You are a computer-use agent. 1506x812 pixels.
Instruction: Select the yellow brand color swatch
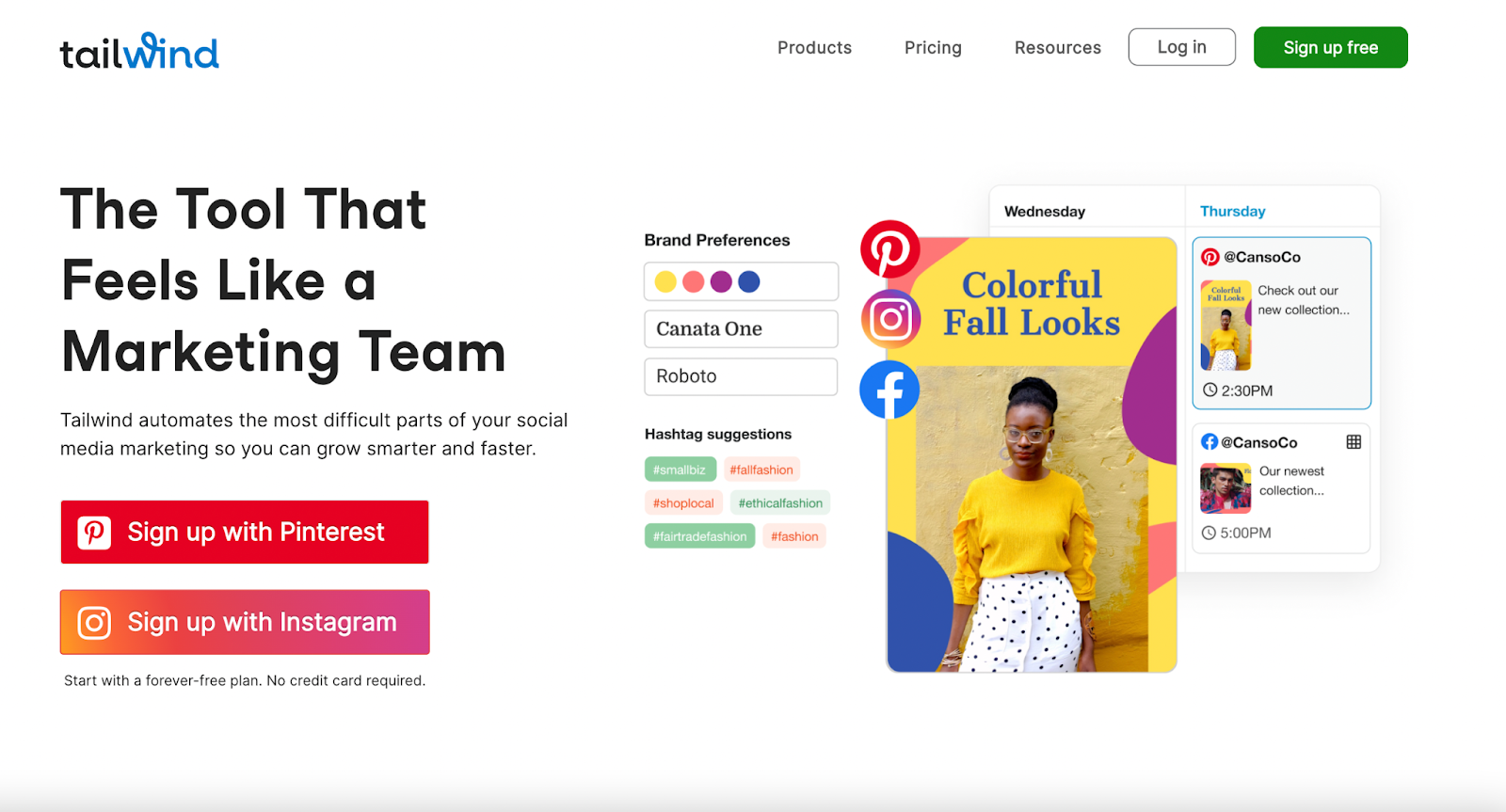(665, 281)
